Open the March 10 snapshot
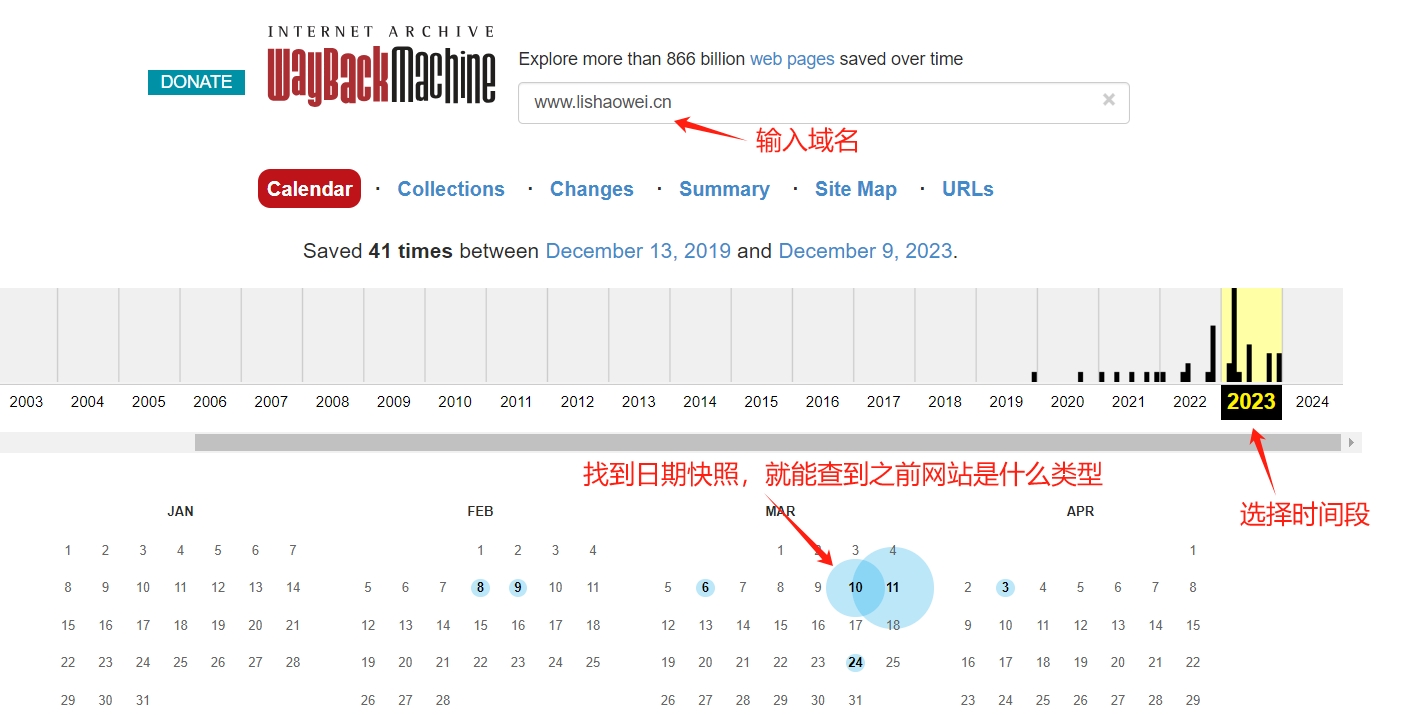Image resolution: width=1412 pixels, height=715 pixels. coord(855,587)
